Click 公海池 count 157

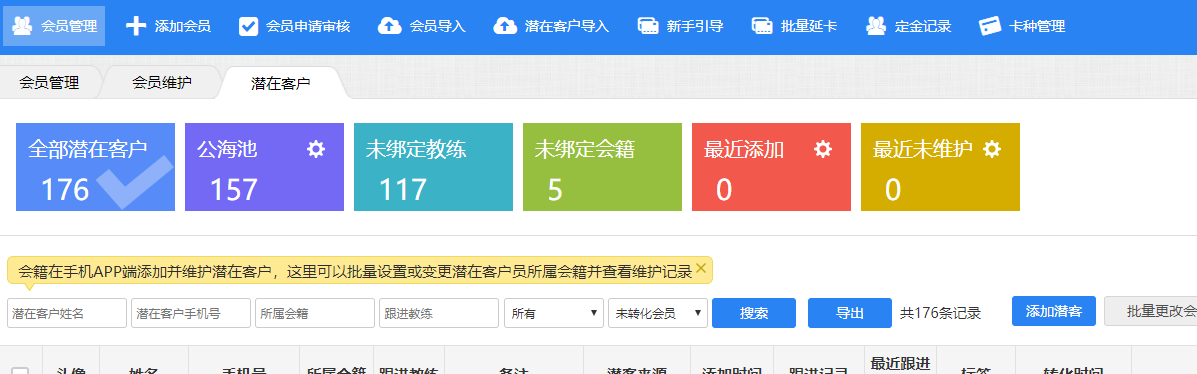point(233,190)
